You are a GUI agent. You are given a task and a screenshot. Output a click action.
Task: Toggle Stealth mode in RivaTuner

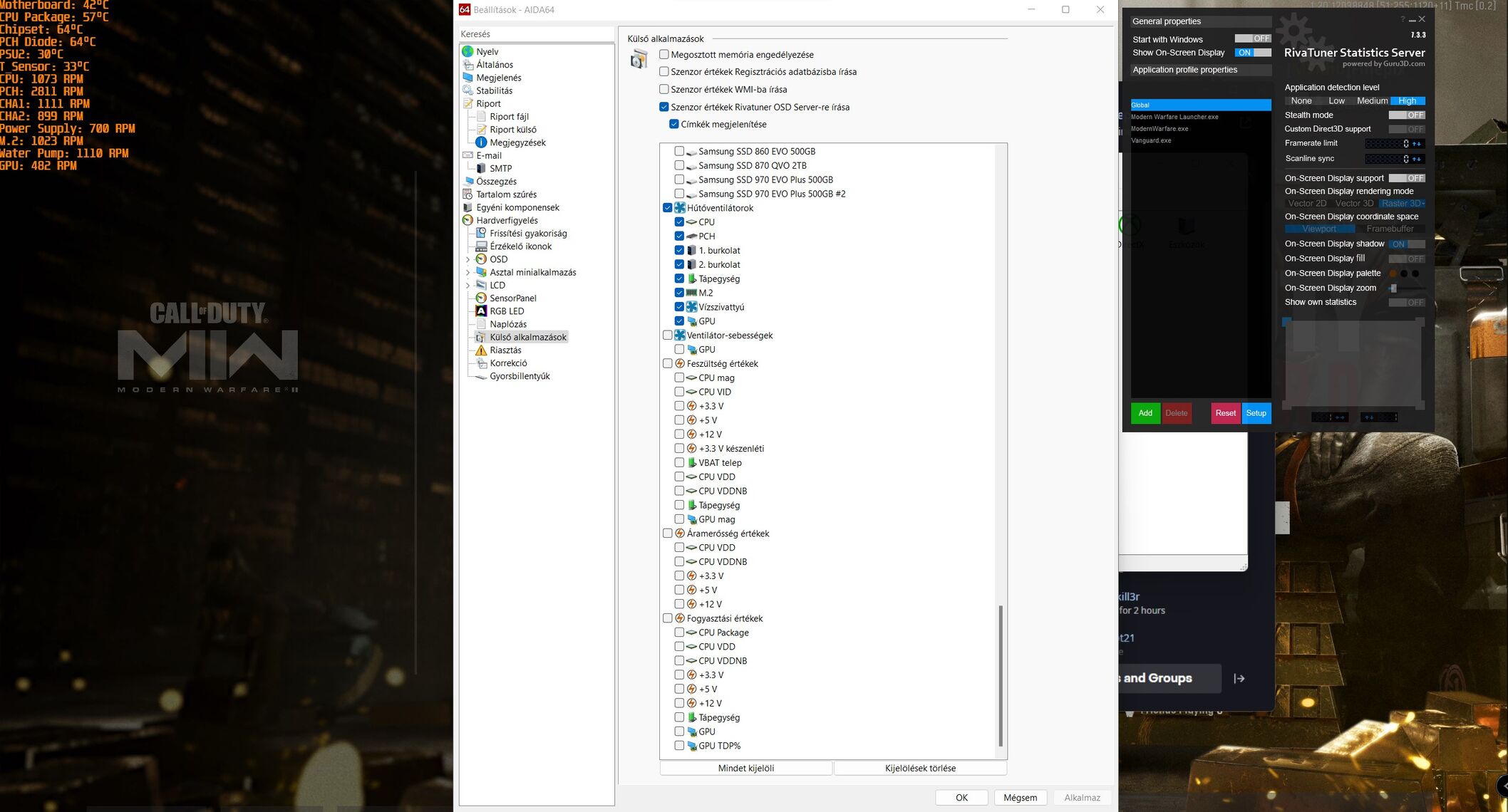coord(1407,115)
